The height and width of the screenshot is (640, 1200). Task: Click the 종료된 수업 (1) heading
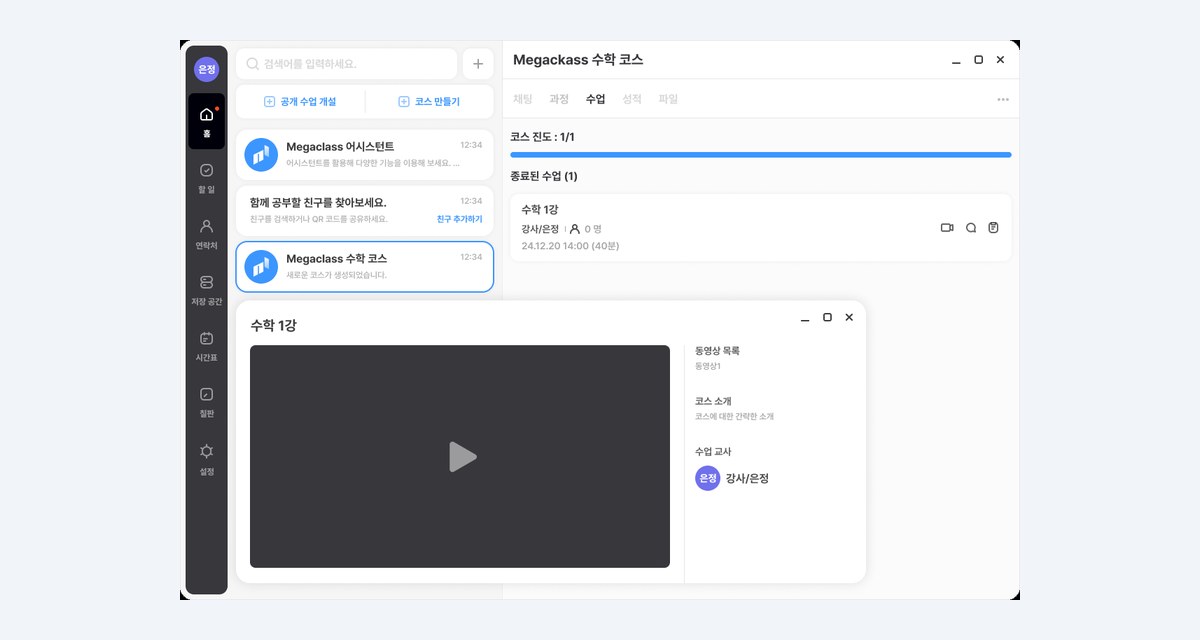[x=543, y=176]
